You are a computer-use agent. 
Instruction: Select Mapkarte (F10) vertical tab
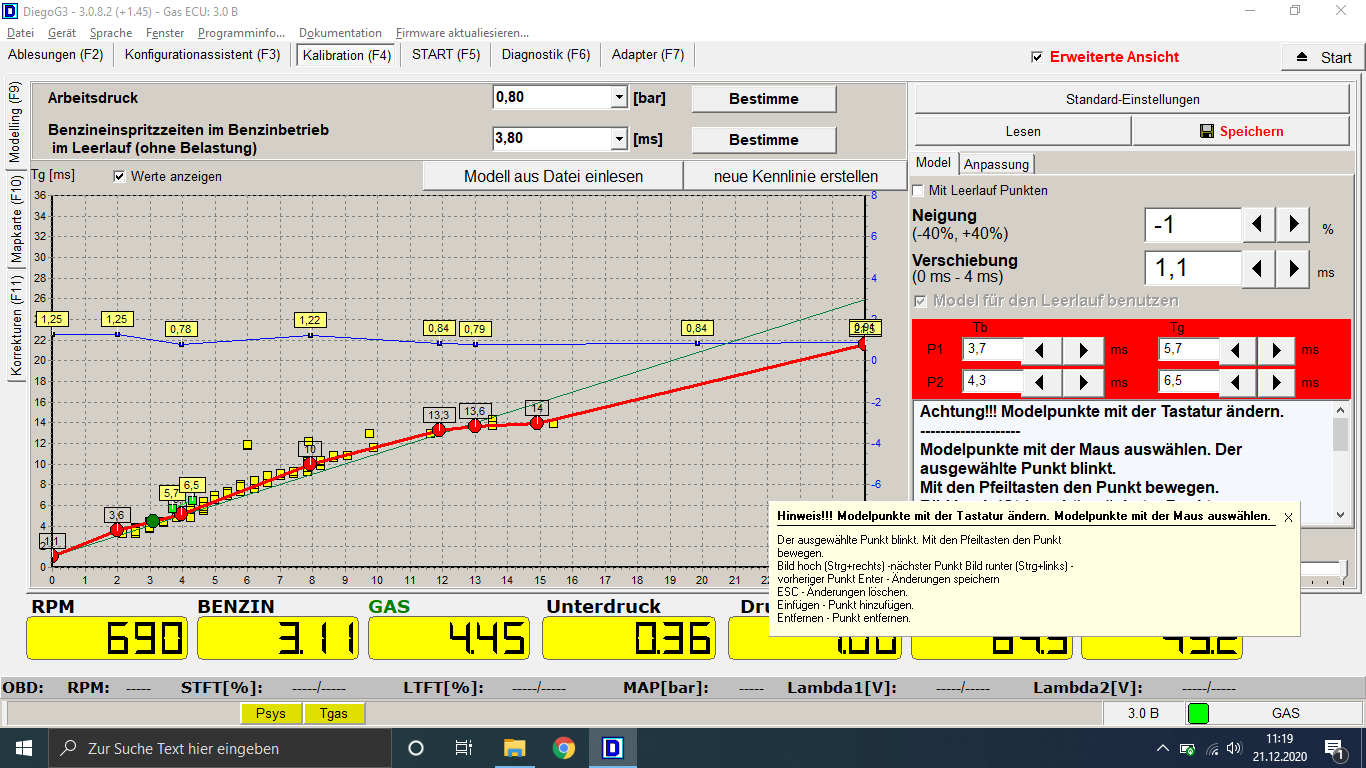coord(15,218)
